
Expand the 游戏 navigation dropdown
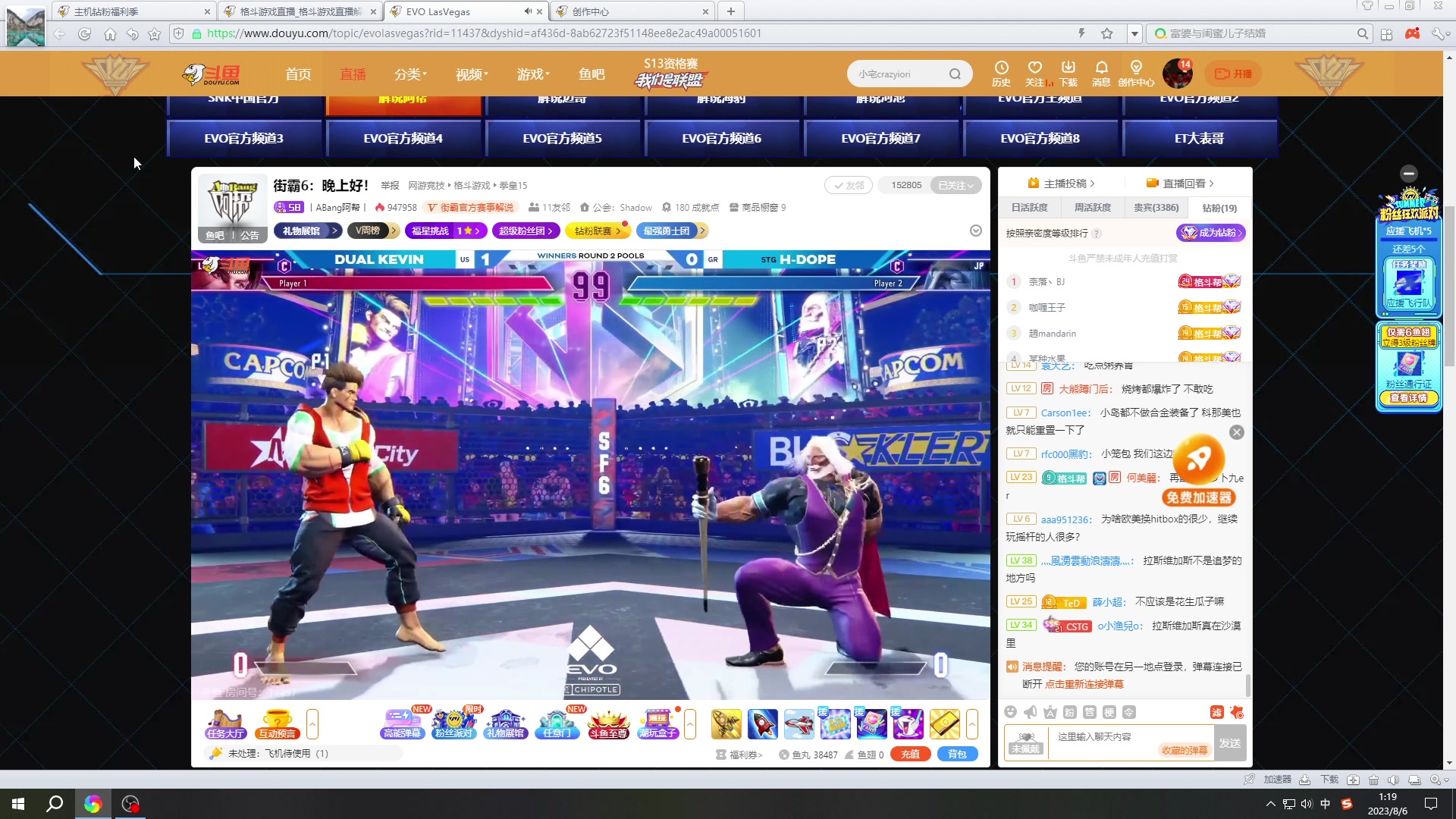[533, 74]
